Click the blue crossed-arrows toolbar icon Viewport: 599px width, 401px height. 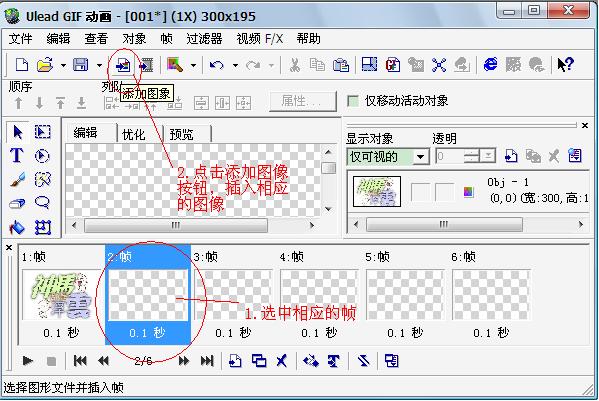tap(439, 65)
